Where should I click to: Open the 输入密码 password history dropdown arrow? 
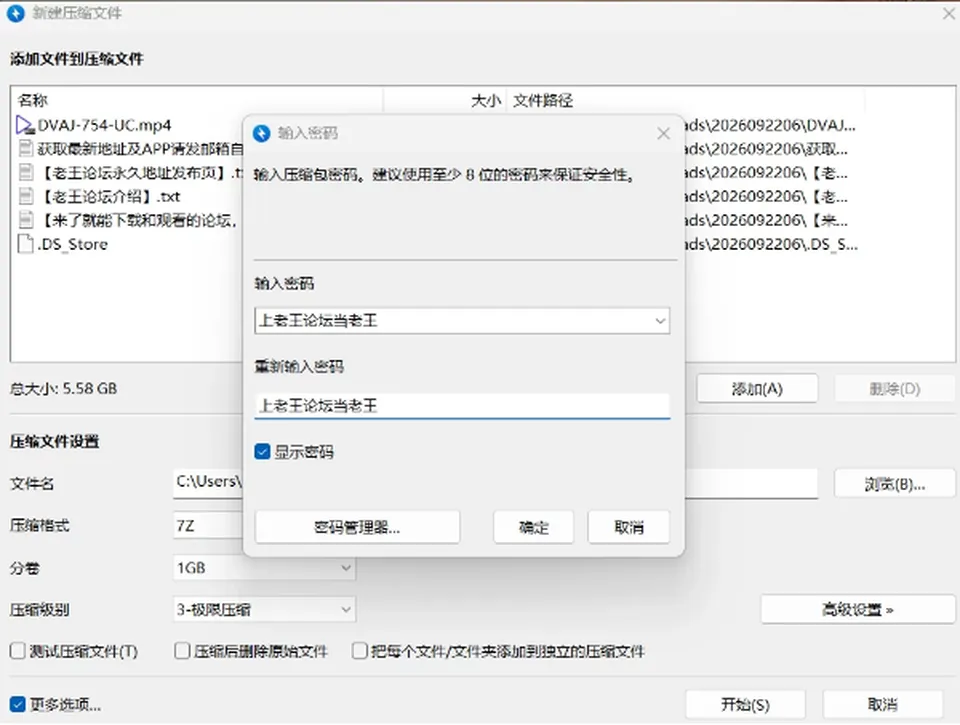660,321
